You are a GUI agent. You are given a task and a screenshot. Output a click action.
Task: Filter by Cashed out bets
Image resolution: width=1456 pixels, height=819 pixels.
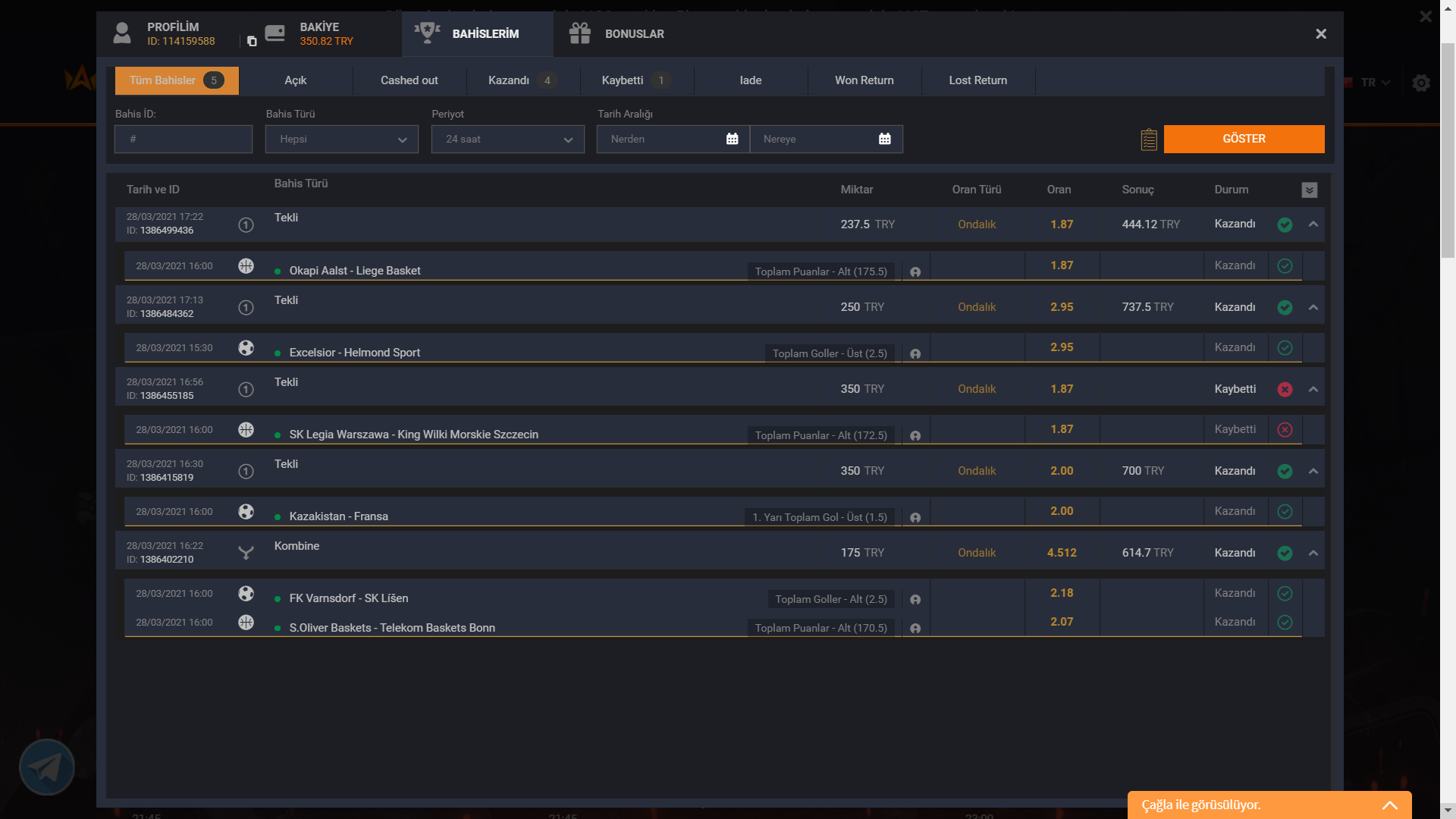click(x=409, y=80)
